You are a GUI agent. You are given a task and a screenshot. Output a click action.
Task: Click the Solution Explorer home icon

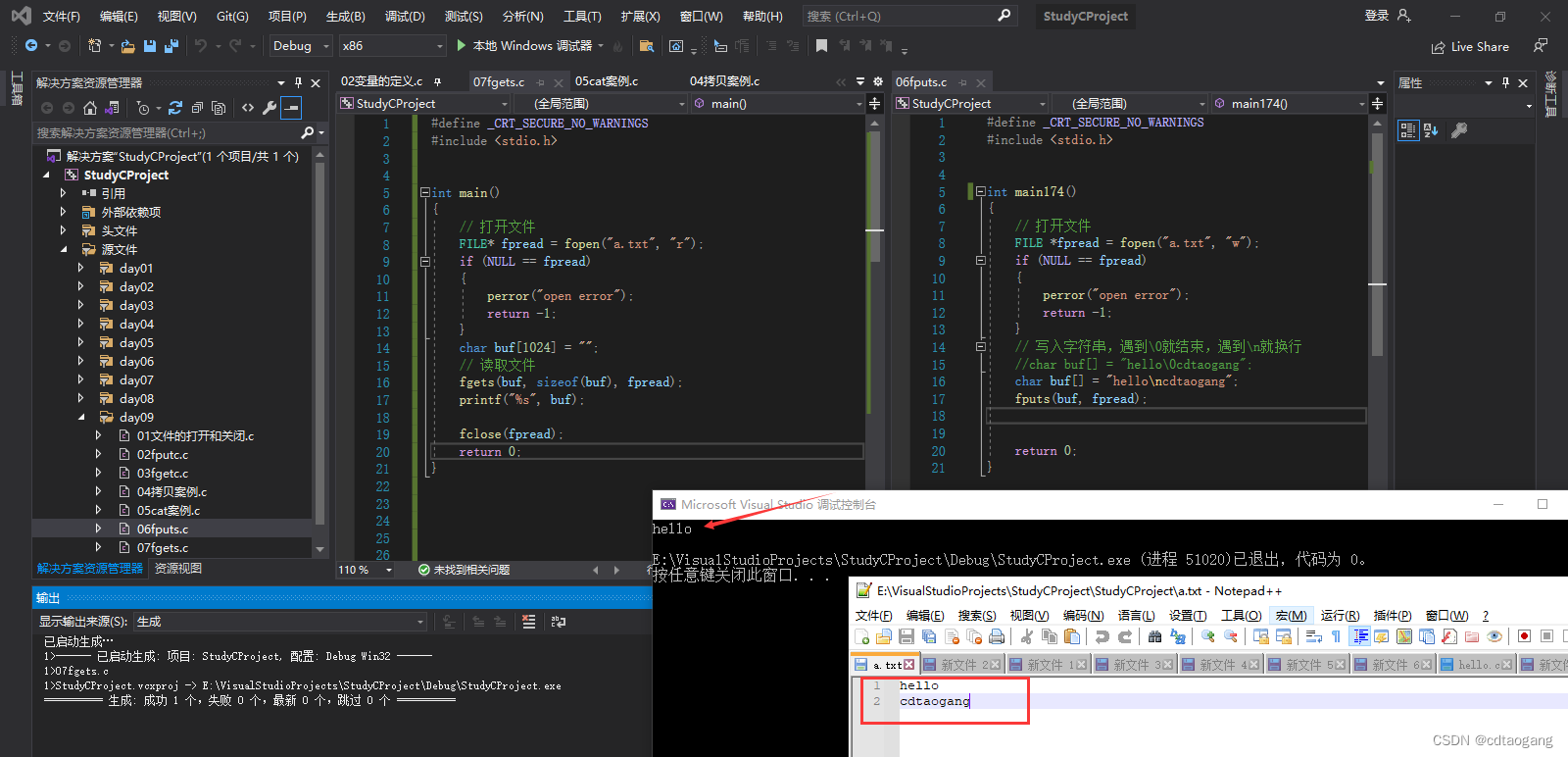(90, 108)
